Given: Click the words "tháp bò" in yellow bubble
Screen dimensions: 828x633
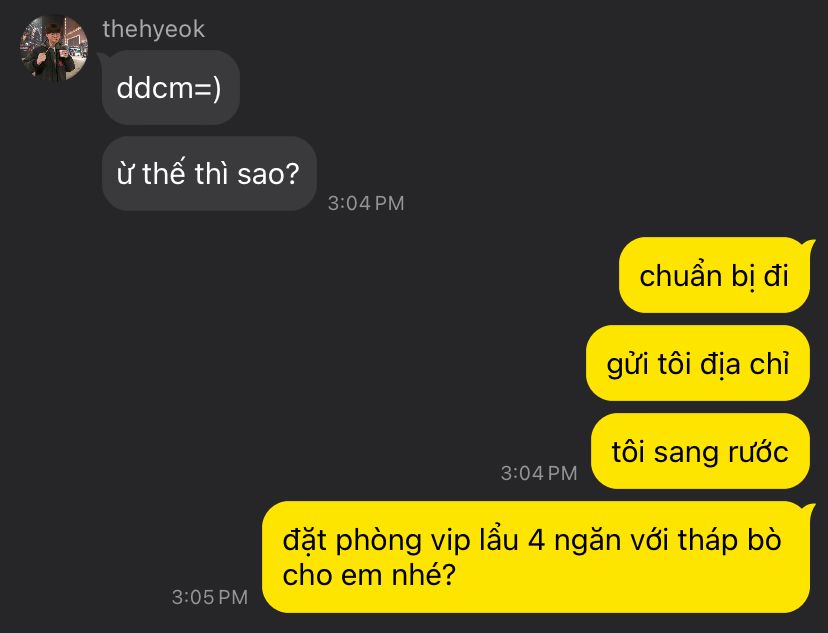Looking at the screenshot, I should pos(729,540).
